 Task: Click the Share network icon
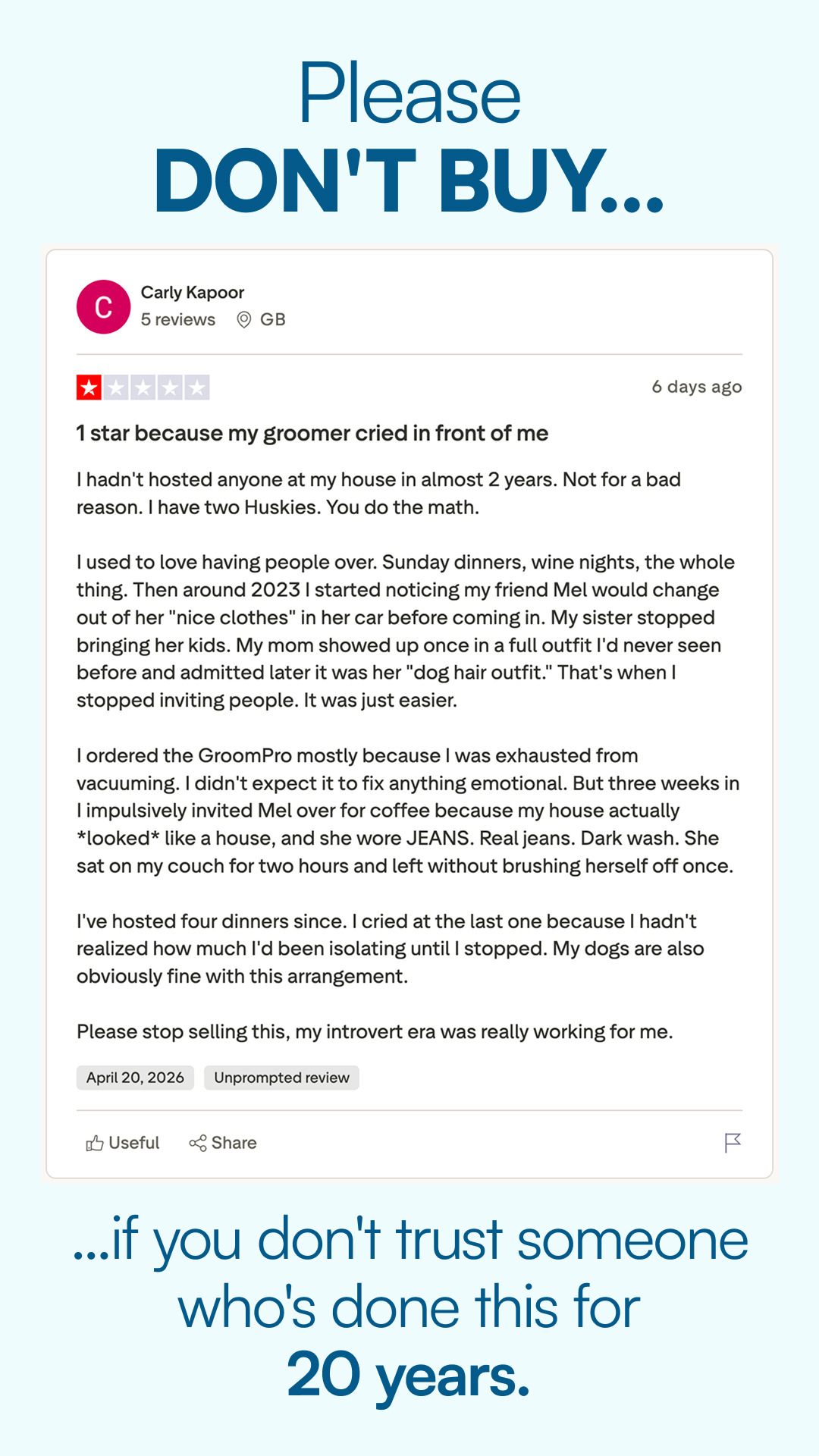198,1143
